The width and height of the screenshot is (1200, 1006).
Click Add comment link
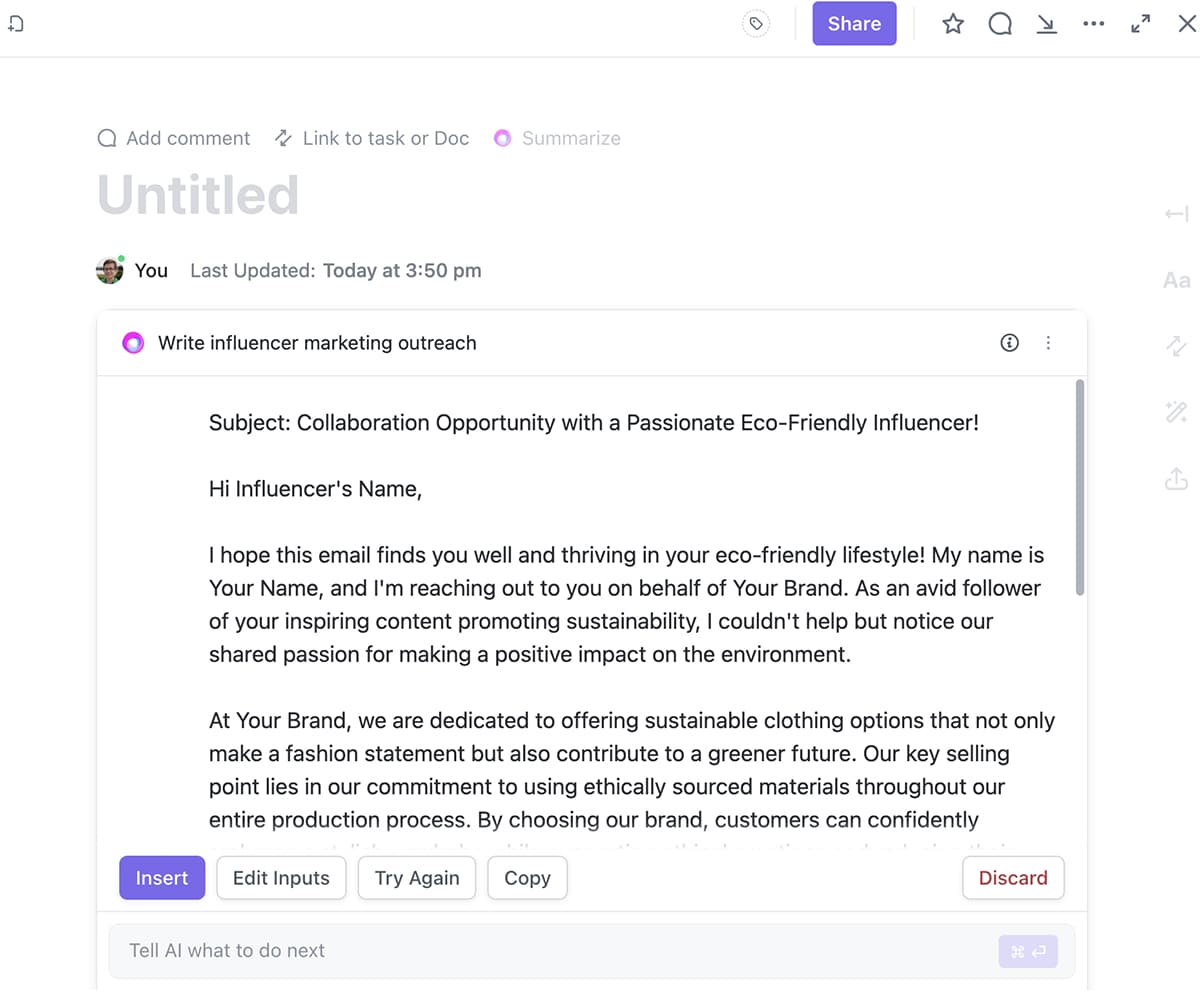point(174,138)
